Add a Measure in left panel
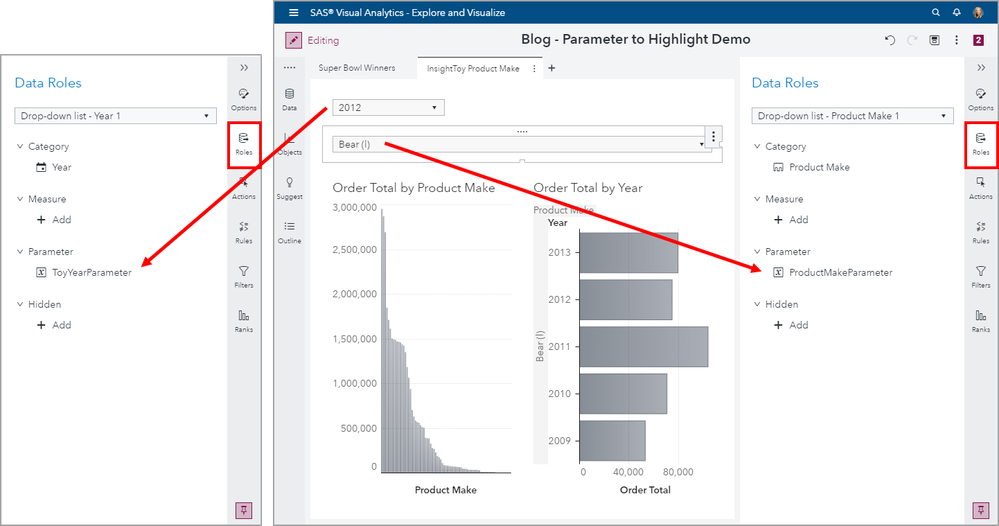The width and height of the screenshot is (999, 526). 54,220
